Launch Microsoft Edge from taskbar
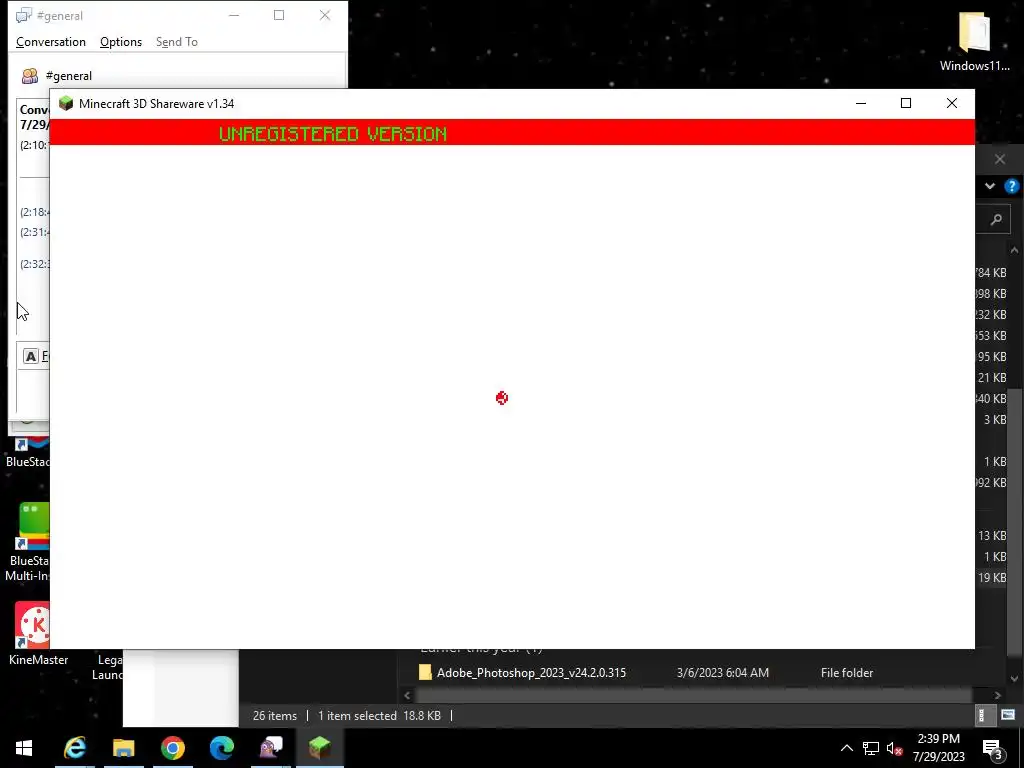The height and width of the screenshot is (768, 1024). point(222,748)
